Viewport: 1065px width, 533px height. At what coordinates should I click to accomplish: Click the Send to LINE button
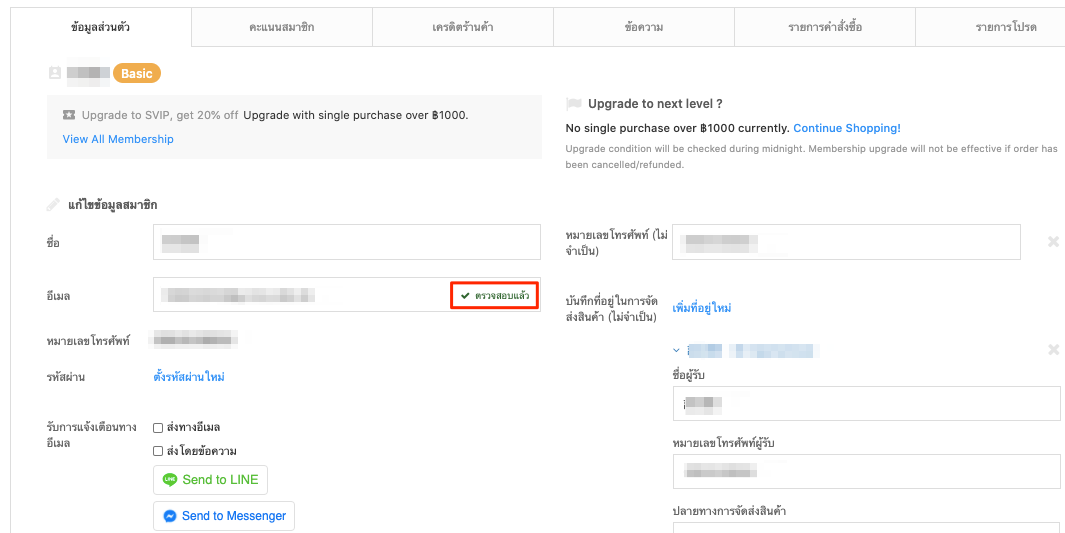211,480
